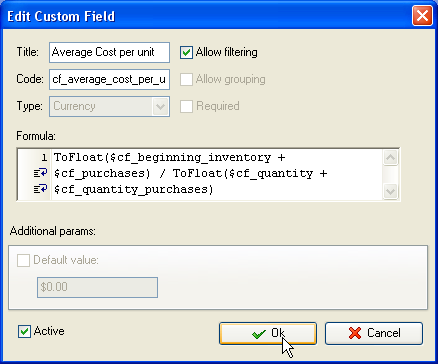Image resolution: width=438 pixels, height=364 pixels.
Task: Click inside the Formula editor text
Action: pyautogui.click(x=217, y=174)
